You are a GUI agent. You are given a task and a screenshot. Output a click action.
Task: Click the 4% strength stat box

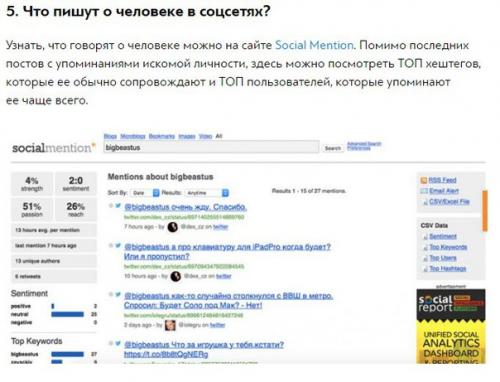pyautogui.click(x=32, y=183)
